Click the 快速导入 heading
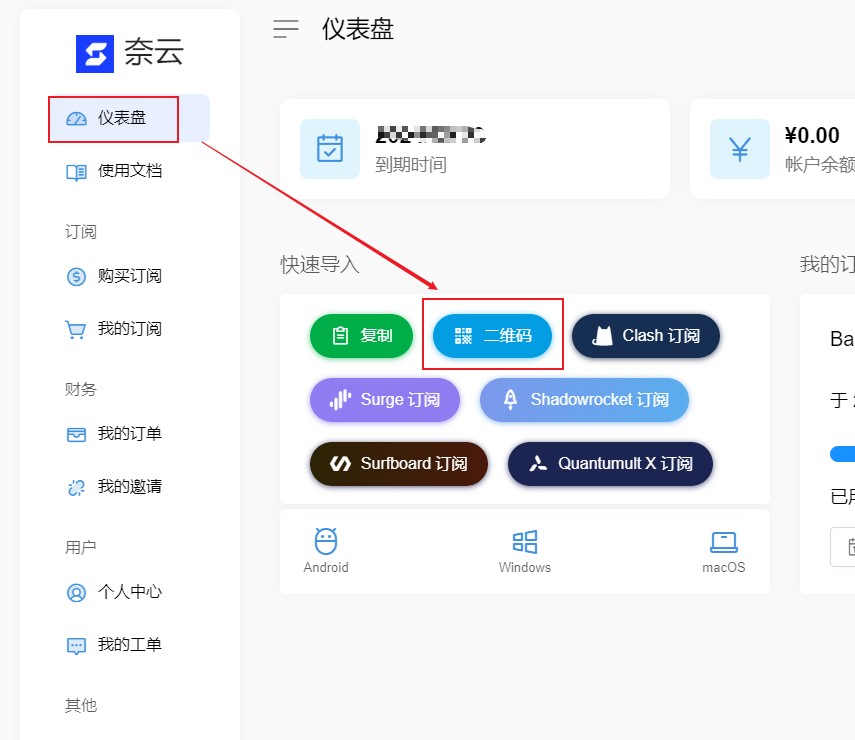The height and width of the screenshot is (740, 855). [320, 265]
